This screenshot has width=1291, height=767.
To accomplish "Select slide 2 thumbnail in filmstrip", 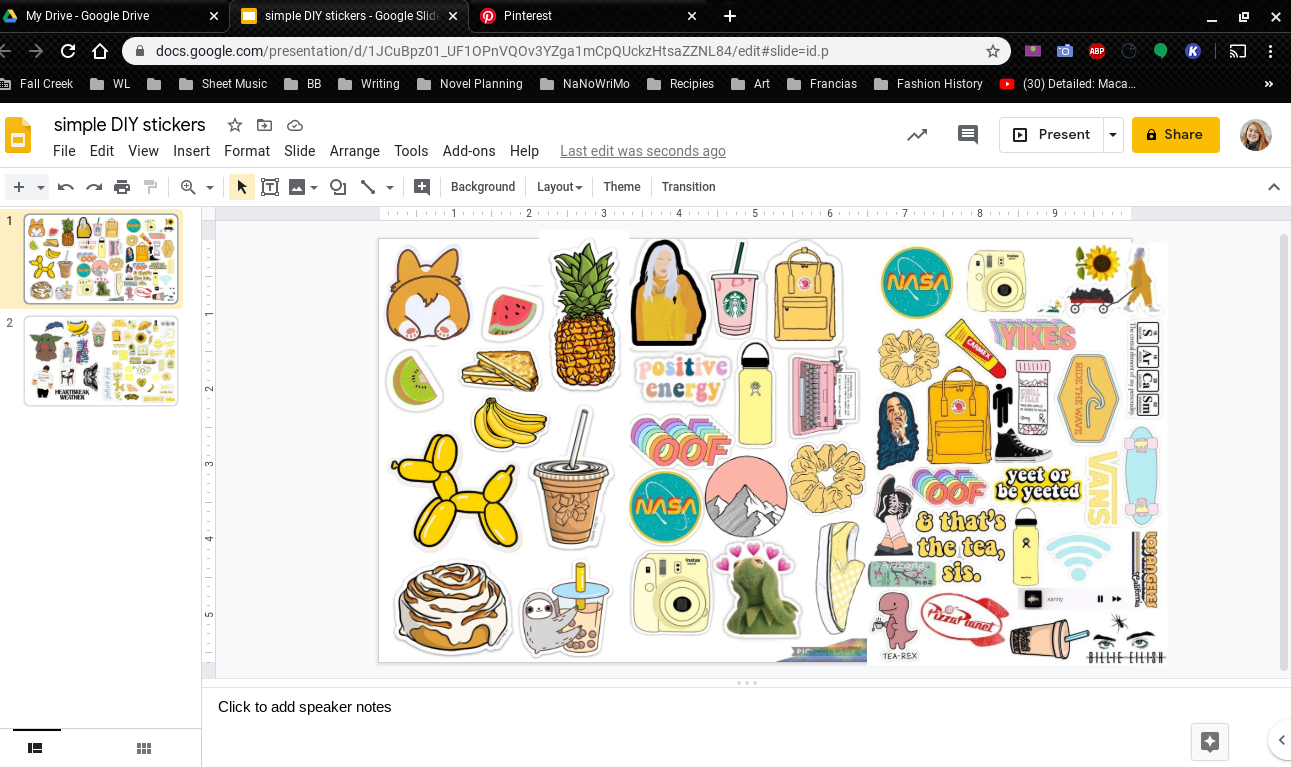I will click(100, 361).
